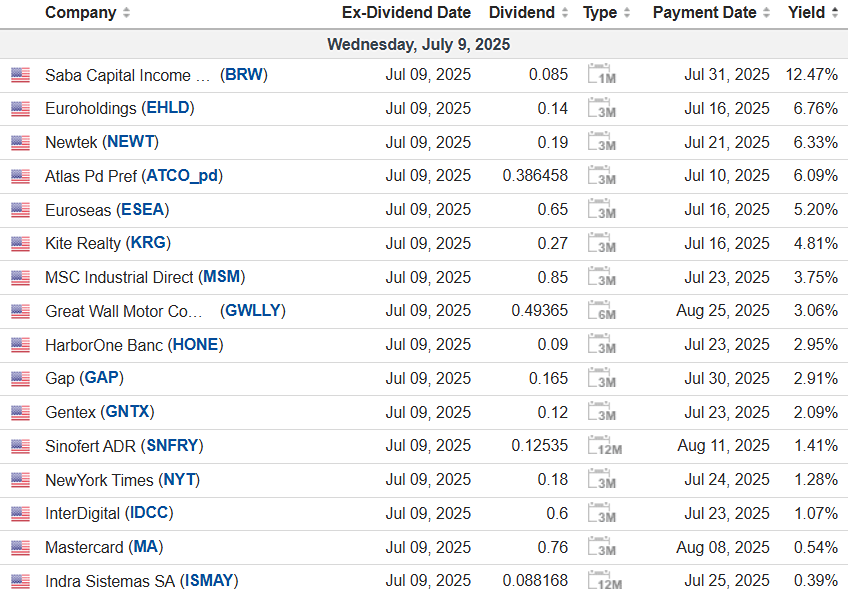The image size is (848, 598).
Task: Sort table by Payment Date column arrows
Action: point(766,12)
